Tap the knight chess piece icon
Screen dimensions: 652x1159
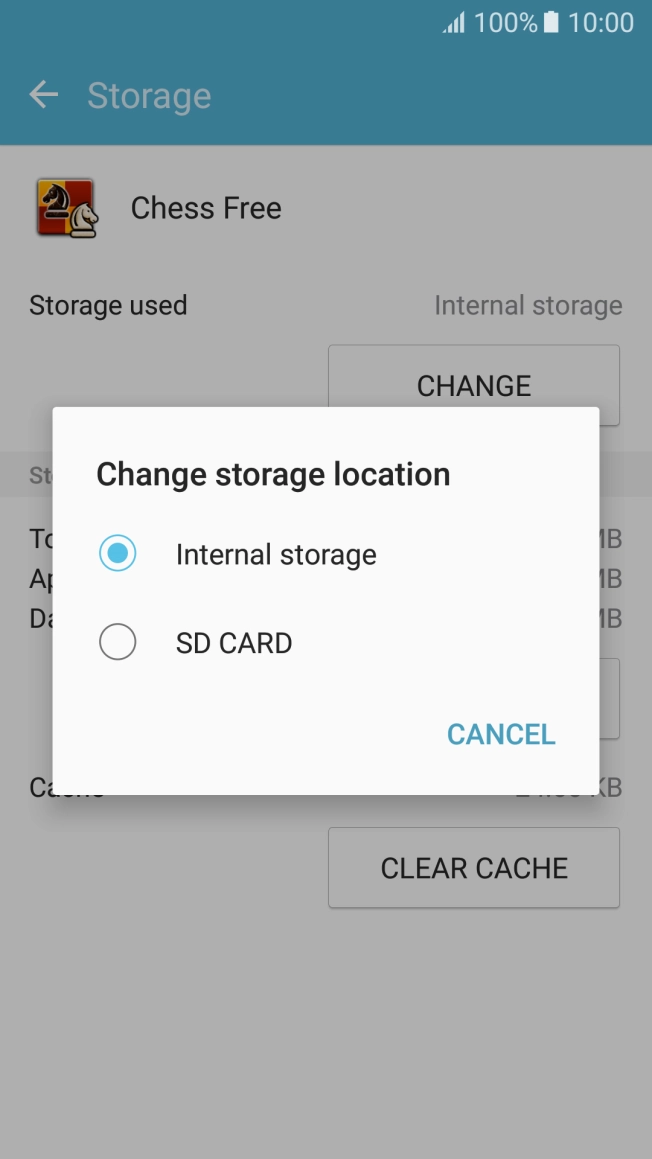[x=68, y=205]
